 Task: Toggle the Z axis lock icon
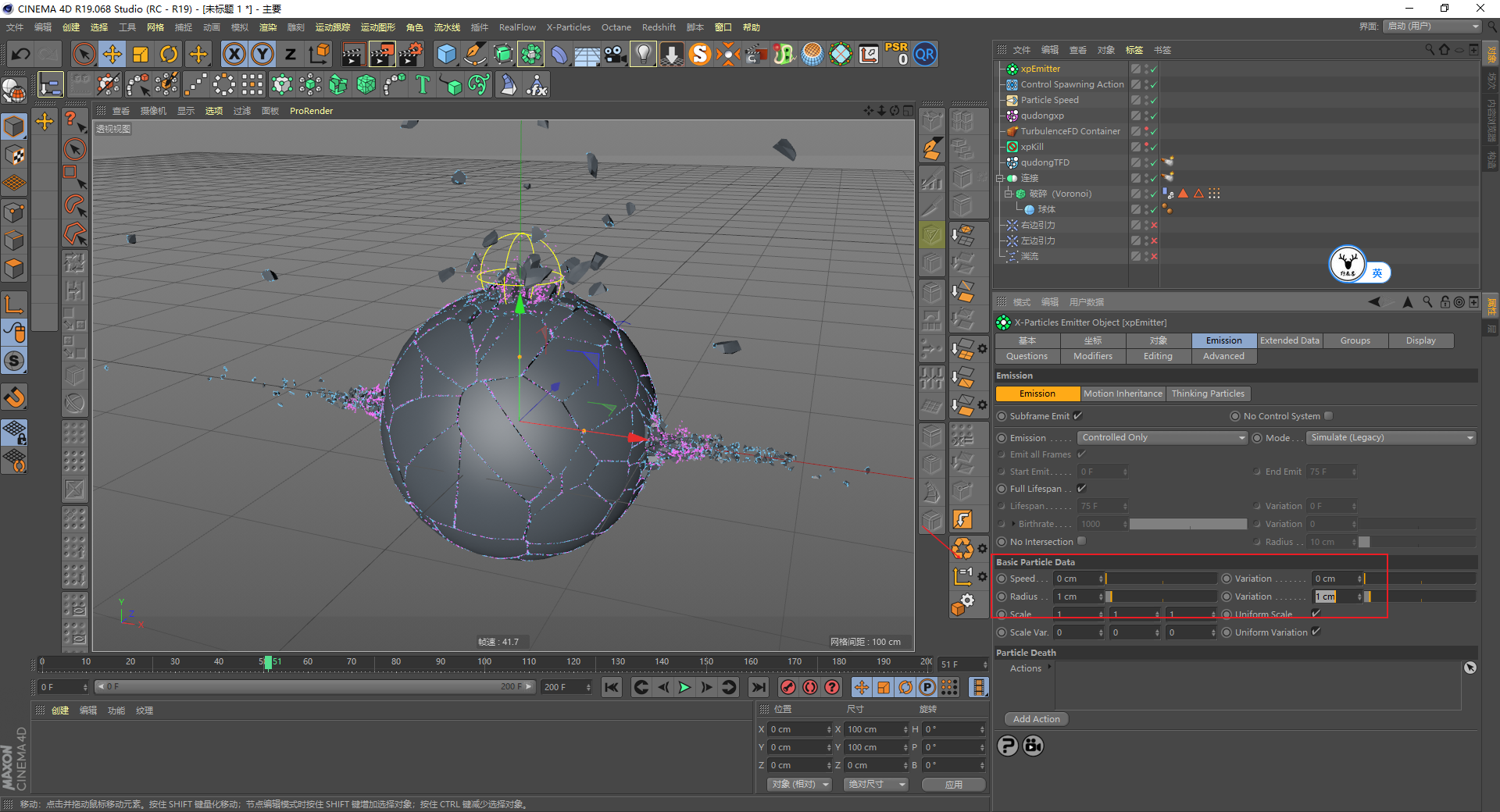(x=291, y=54)
